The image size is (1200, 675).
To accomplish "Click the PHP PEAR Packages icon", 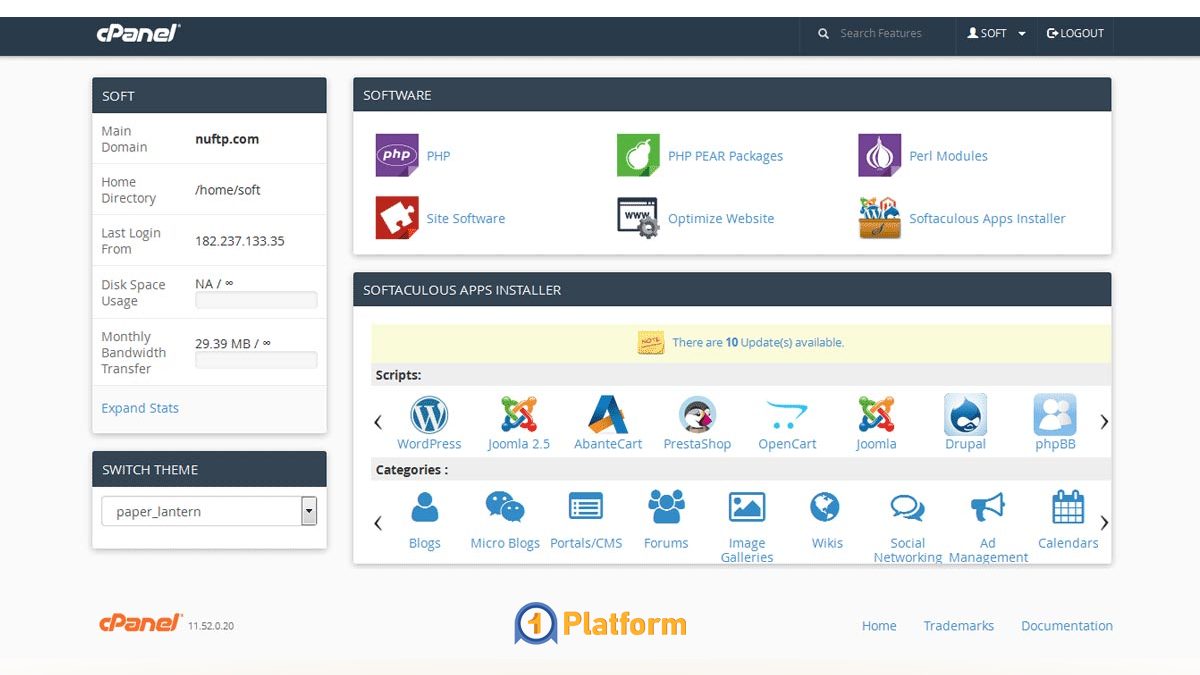I will click(637, 155).
